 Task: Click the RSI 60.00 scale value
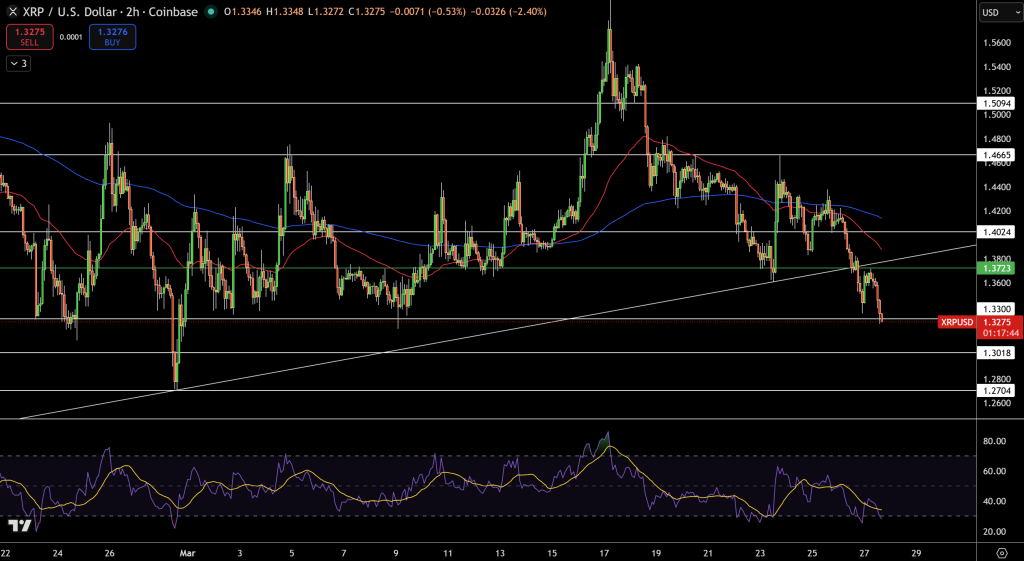(993, 472)
